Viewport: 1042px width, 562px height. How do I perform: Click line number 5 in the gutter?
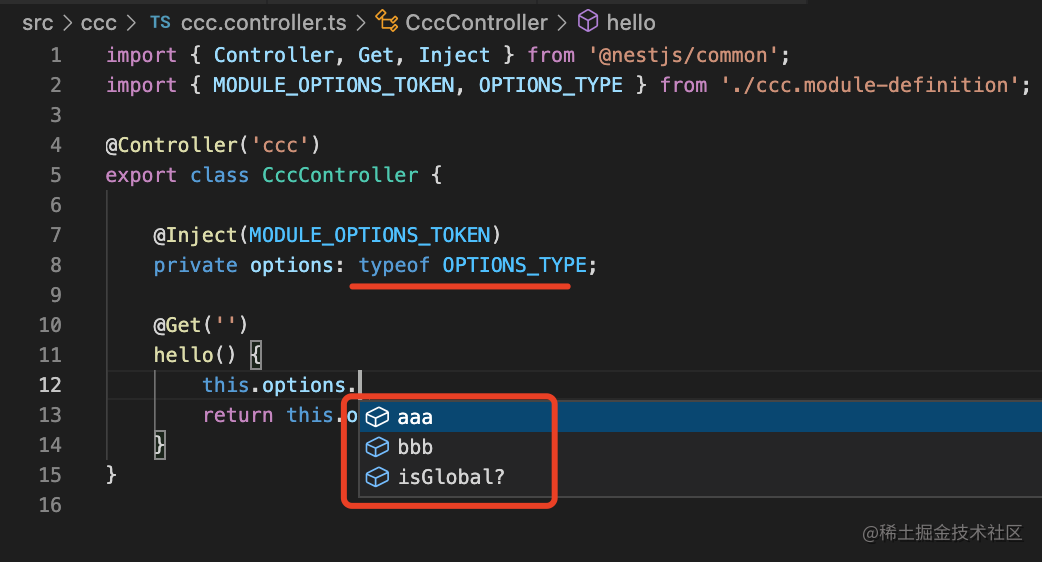coord(55,175)
